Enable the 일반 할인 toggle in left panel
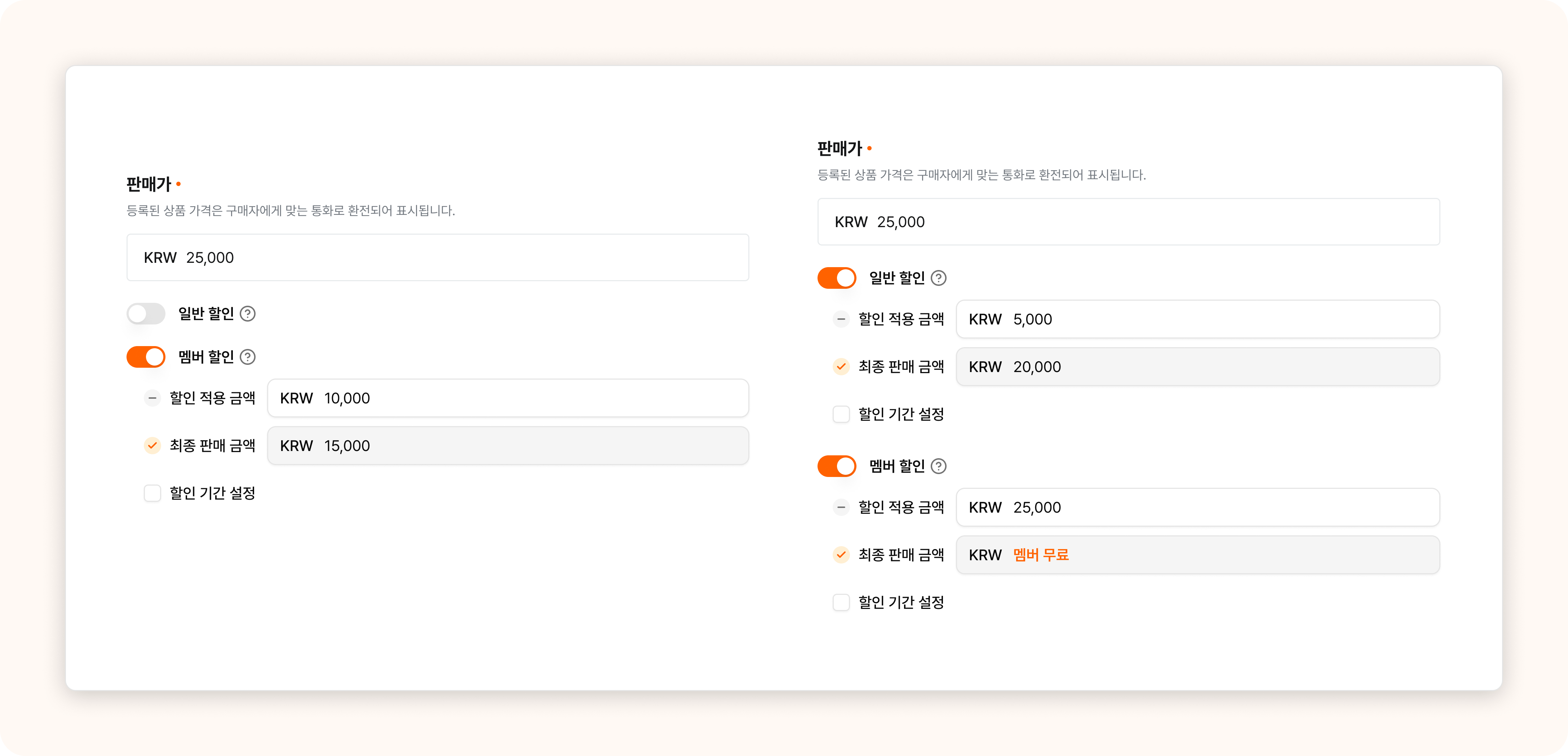This screenshot has width=1568, height=756. pyautogui.click(x=146, y=314)
